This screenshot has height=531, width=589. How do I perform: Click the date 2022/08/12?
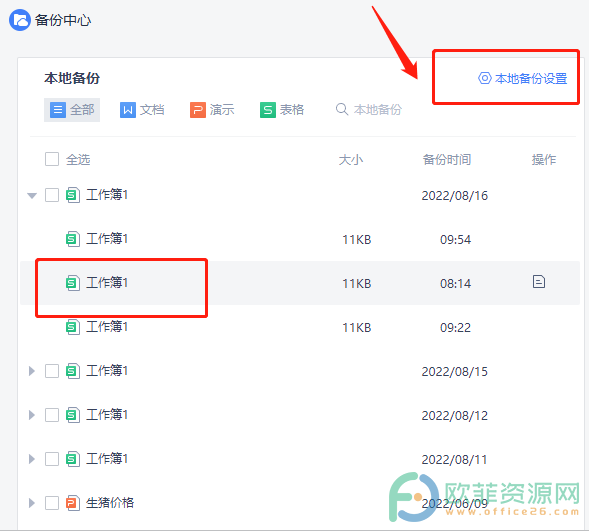click(455, 415)
